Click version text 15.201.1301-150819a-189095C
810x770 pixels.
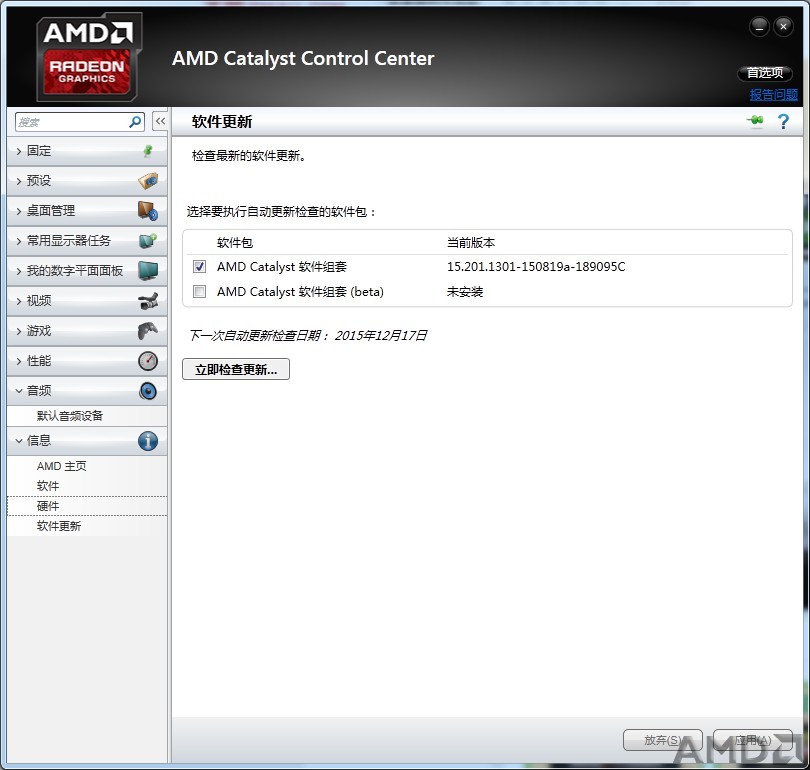point(536,266)
